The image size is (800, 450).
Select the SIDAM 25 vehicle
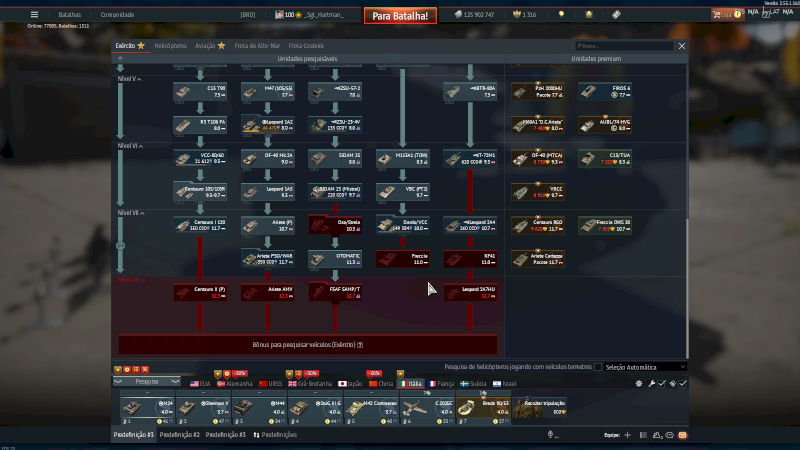335,158
